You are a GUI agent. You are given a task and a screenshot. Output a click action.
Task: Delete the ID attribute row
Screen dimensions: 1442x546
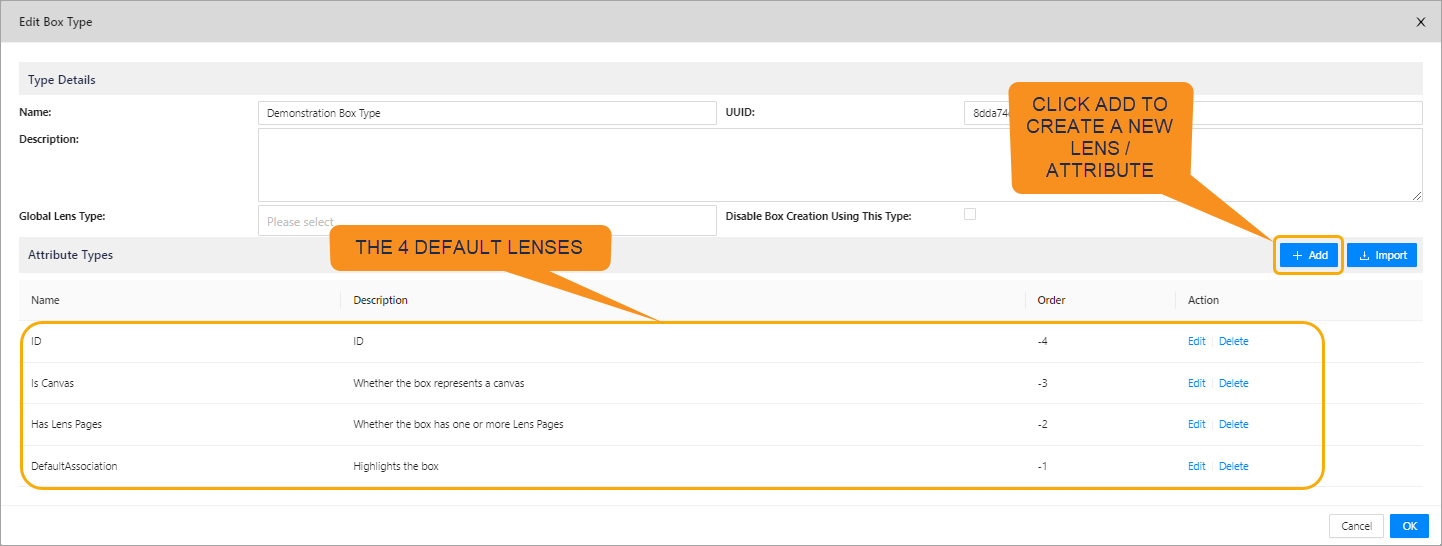click(1233, 341)
